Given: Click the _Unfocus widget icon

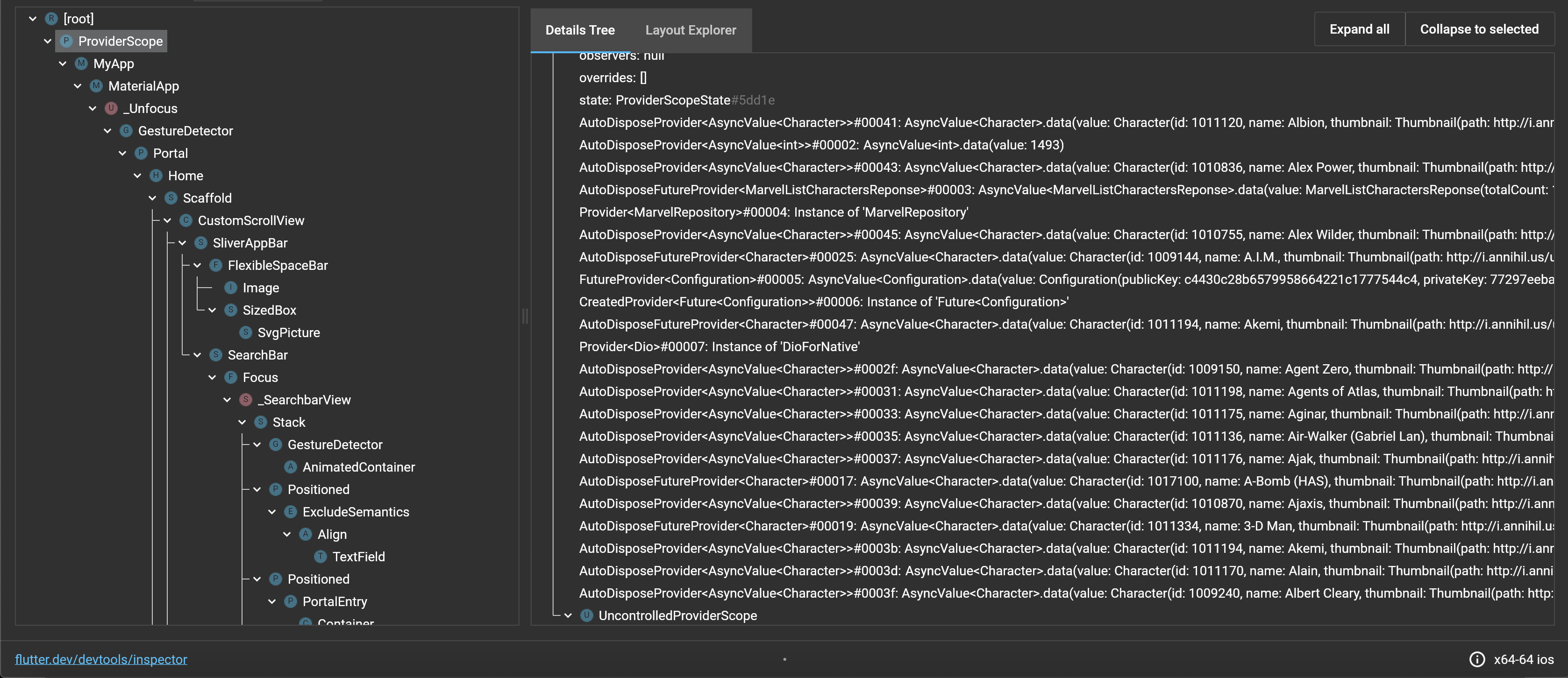Looking at the screenshot, I should click(111, 108).
